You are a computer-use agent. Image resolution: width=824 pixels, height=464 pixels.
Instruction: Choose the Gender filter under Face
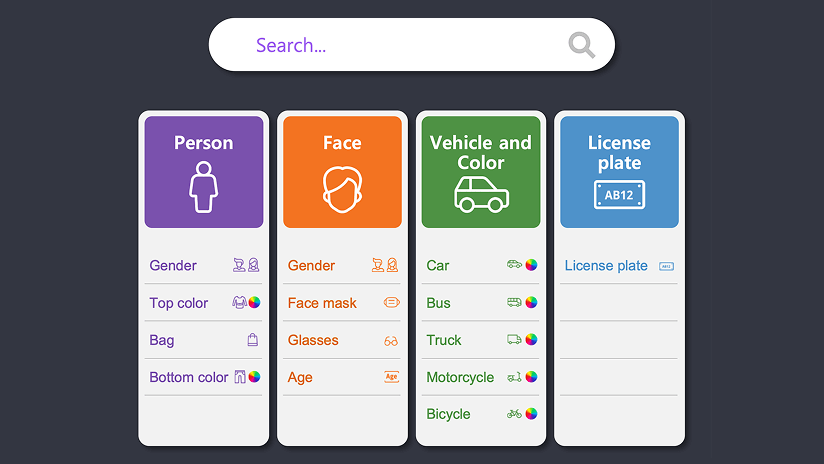tap(312, 265)
